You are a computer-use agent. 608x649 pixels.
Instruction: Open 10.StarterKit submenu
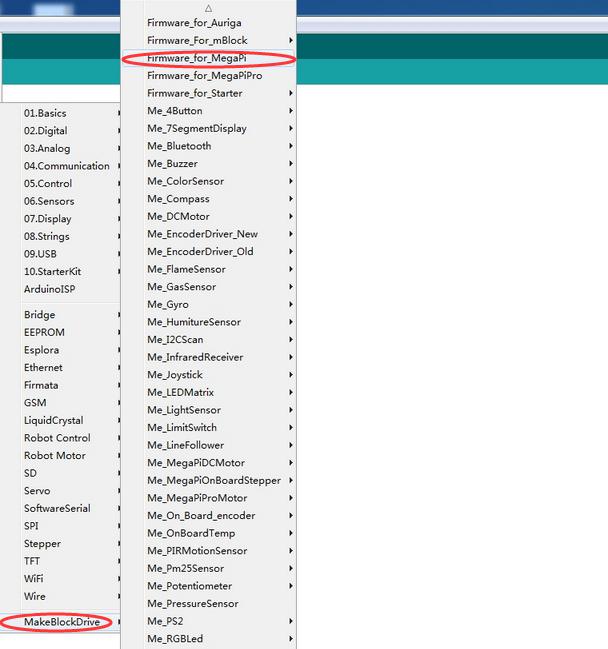pyautogui.click(x=60, y=272)
